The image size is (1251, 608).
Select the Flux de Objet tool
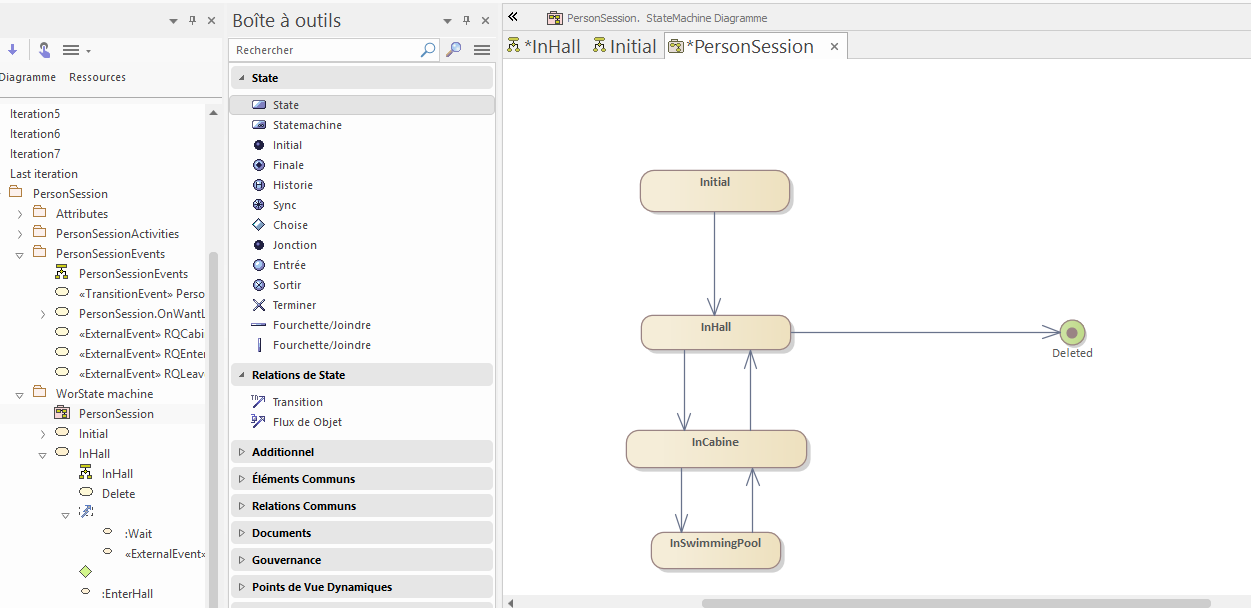click(x=307, y=422)
